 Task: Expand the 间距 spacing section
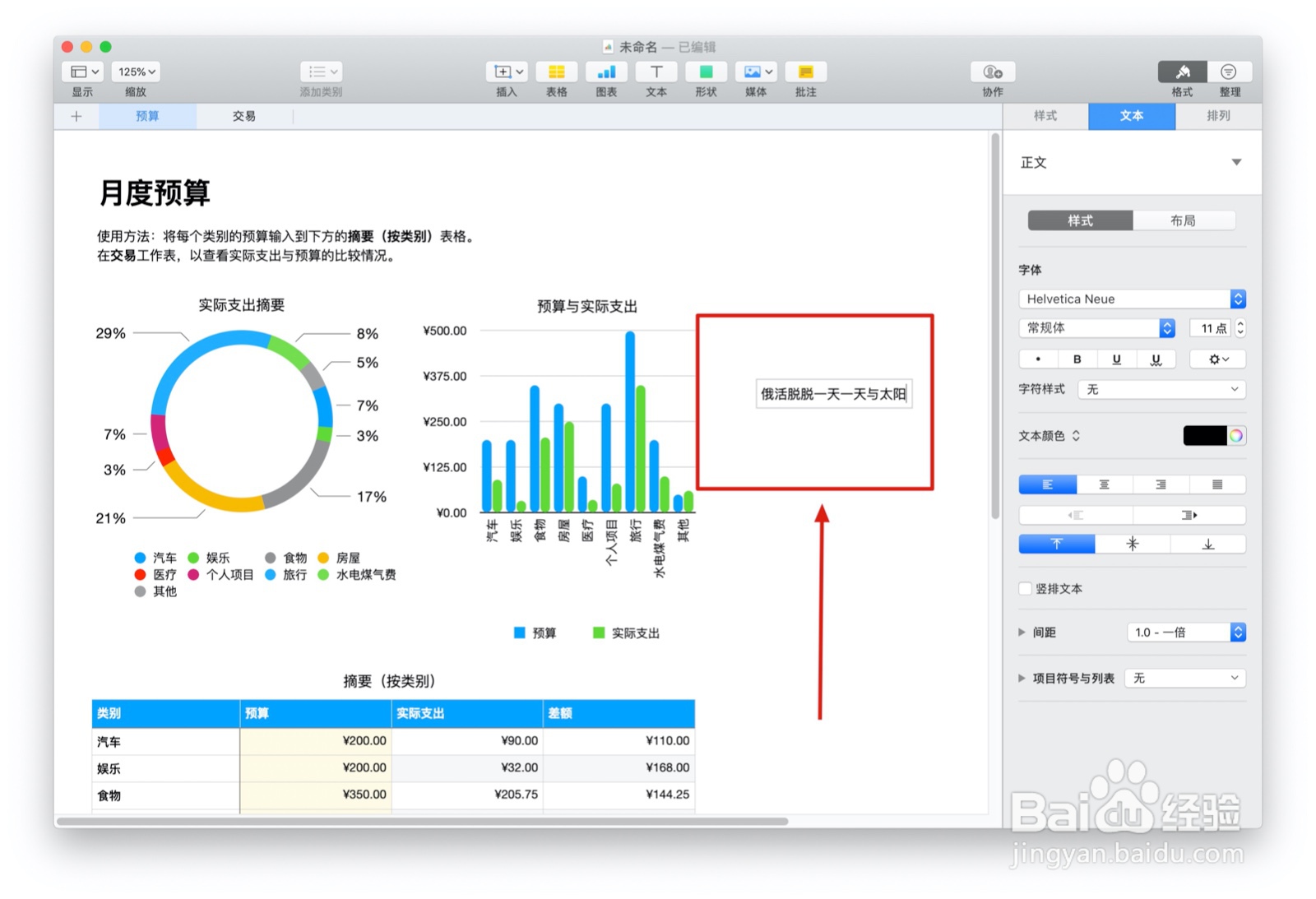[1022, 632]
